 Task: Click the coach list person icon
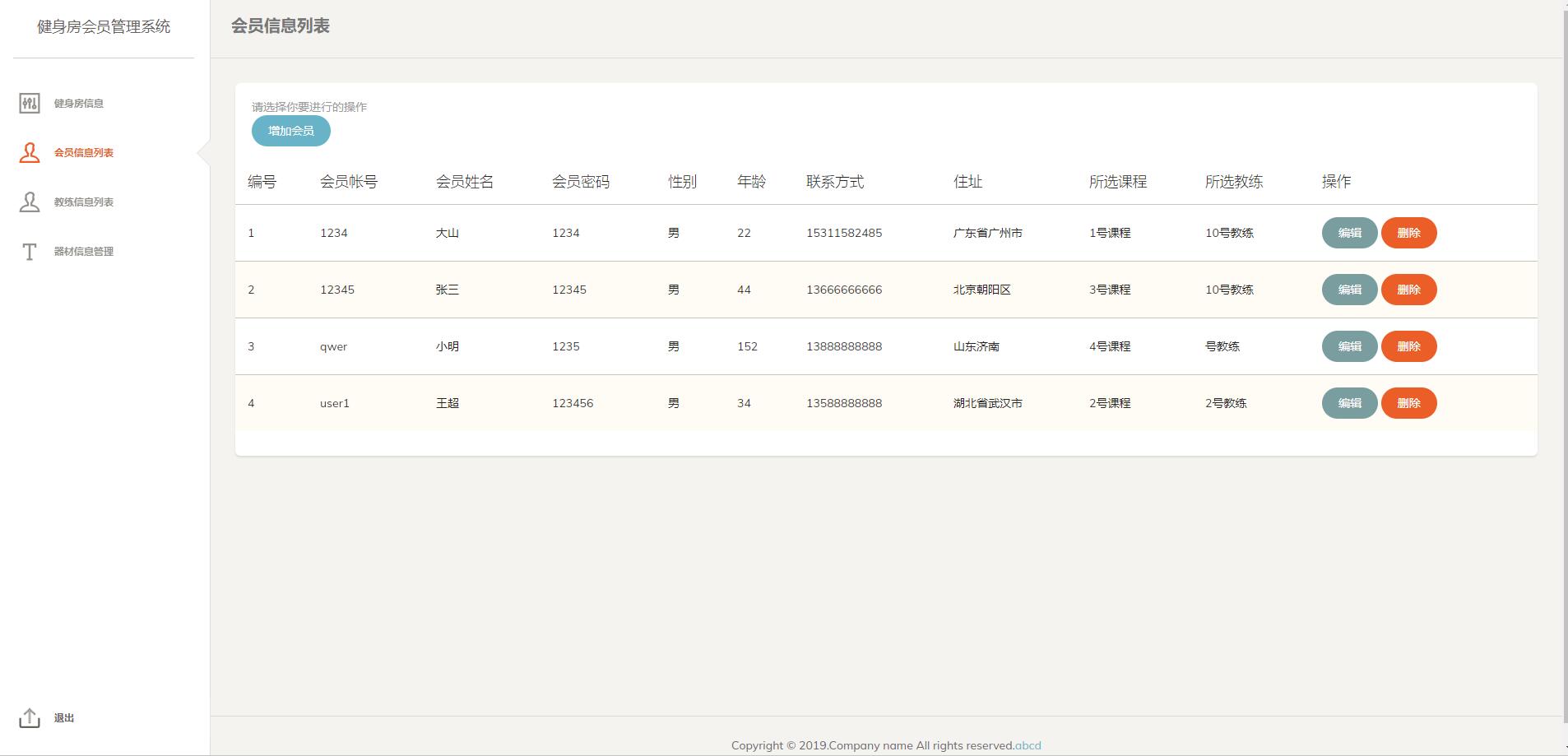pos(30,202)
